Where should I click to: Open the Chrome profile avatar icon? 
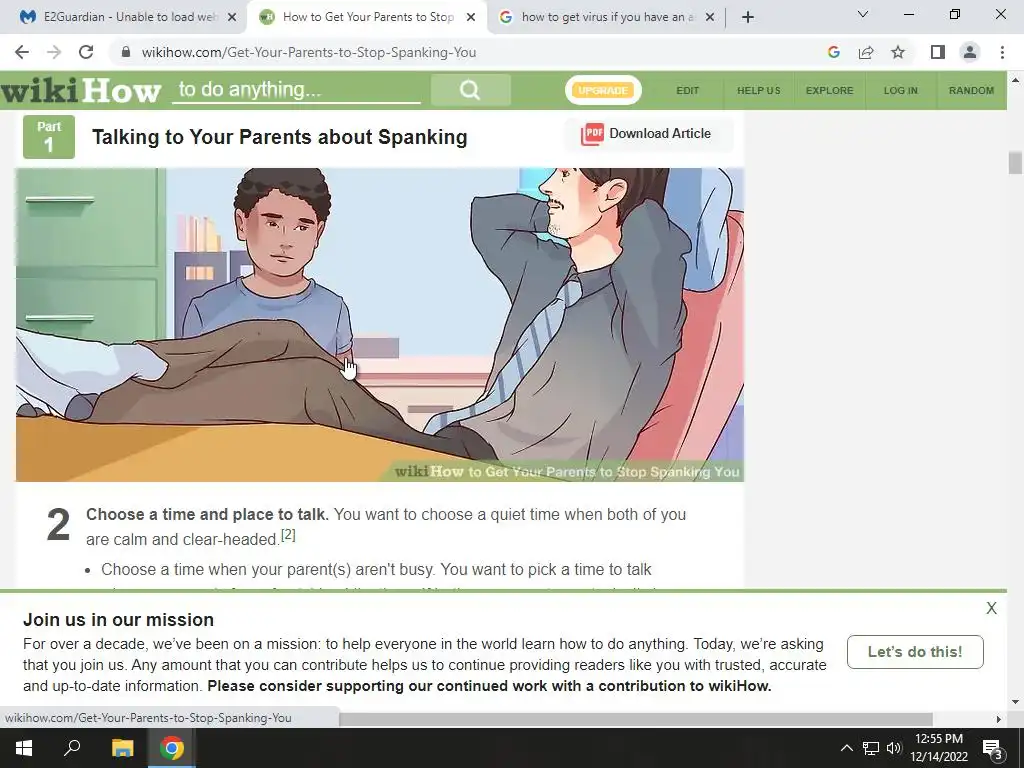coord(970,52)
